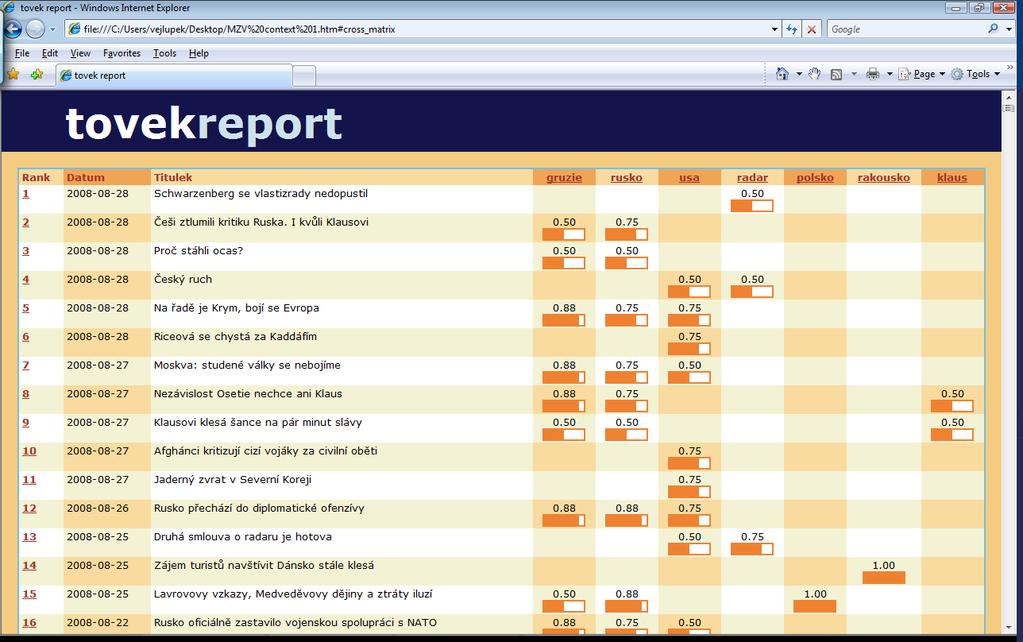Click title 'Riceová se chystá za Kaddáfím'

click(x=235, y=337)
